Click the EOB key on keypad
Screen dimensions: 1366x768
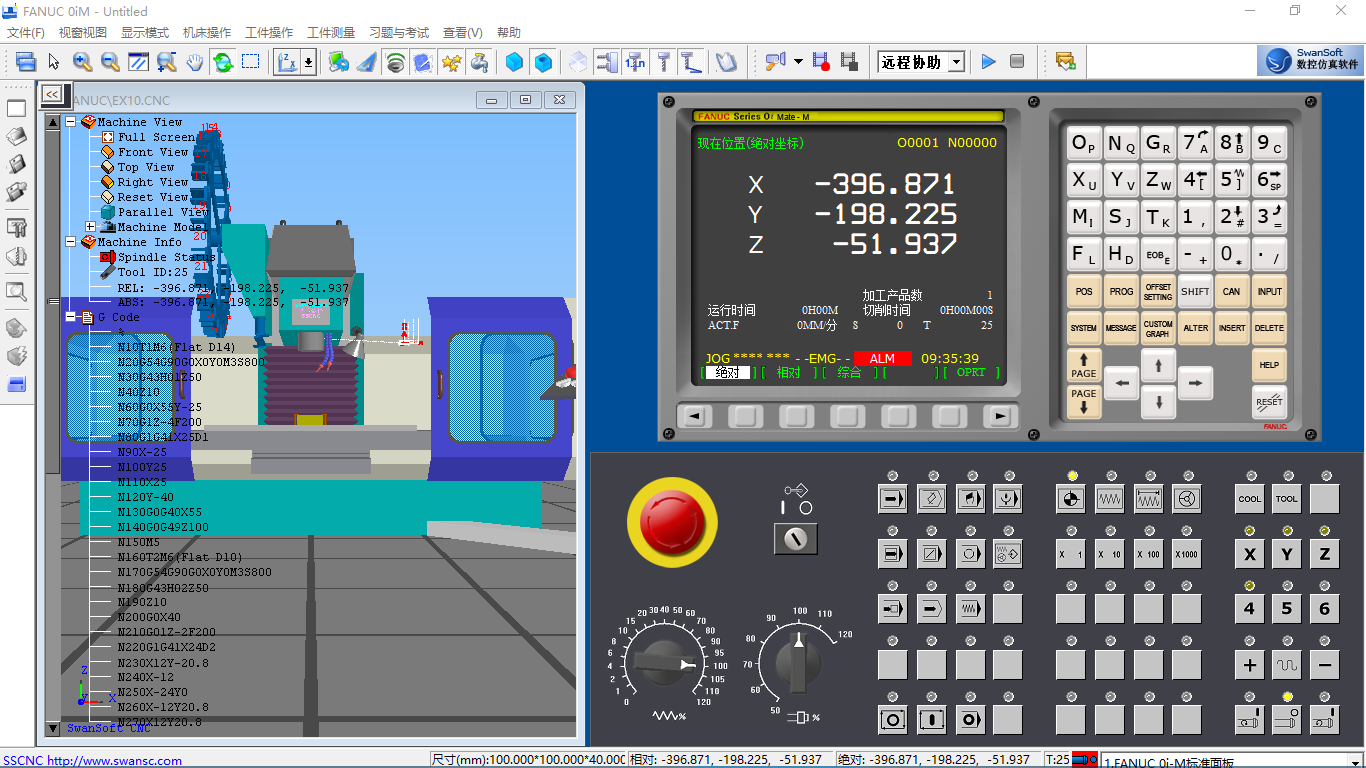(x=1158, y=255)
